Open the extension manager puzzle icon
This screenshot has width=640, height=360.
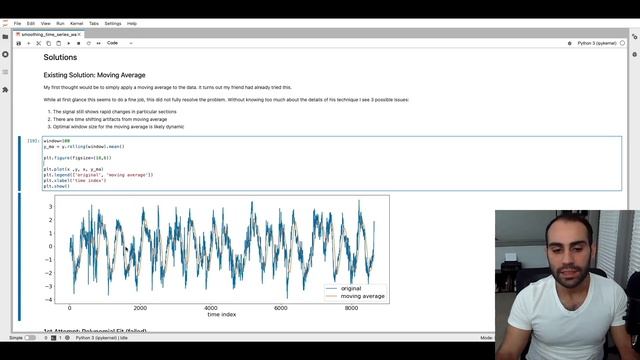tap(5, 89)
